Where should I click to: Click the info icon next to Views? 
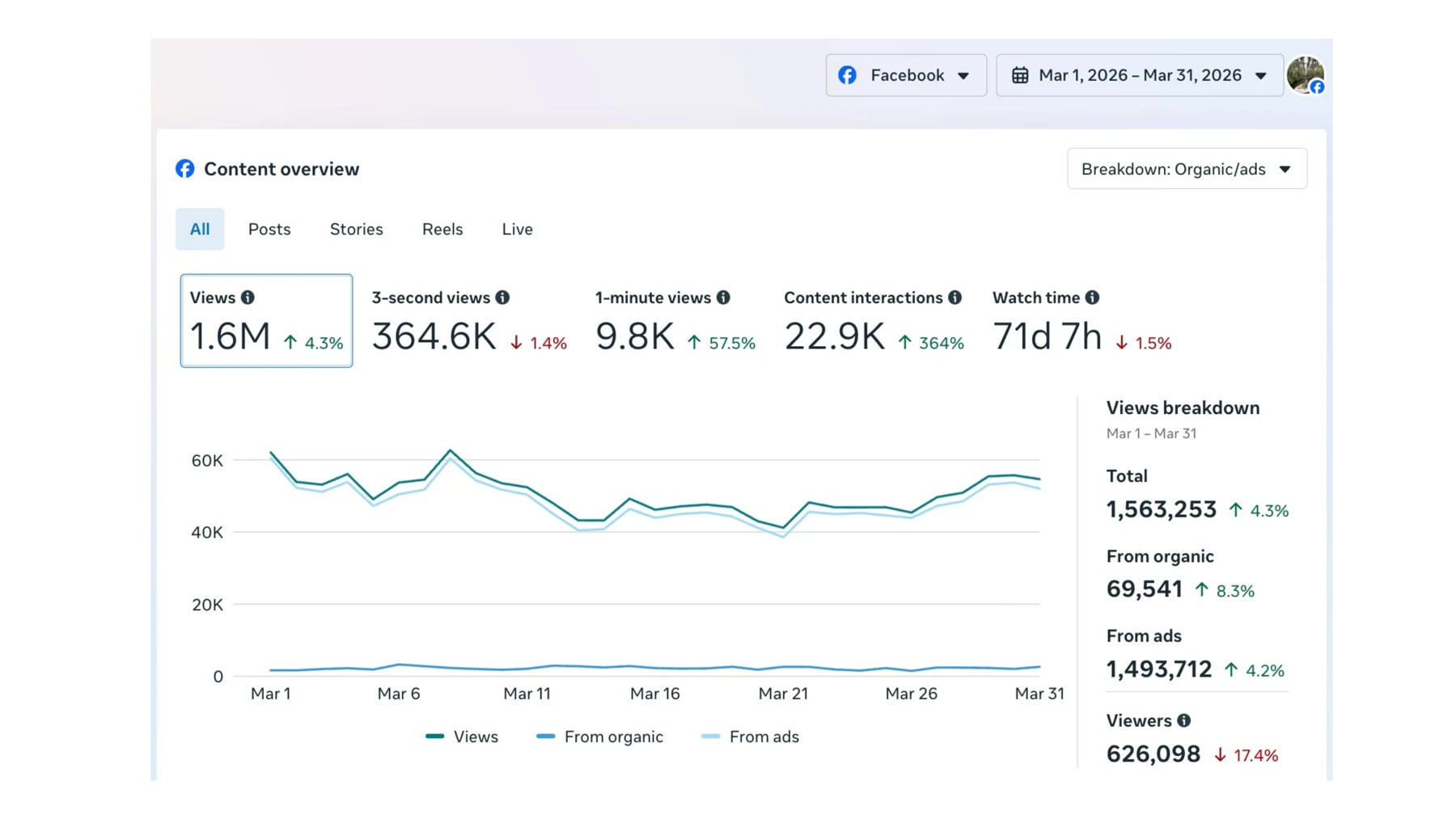point(248,298)
